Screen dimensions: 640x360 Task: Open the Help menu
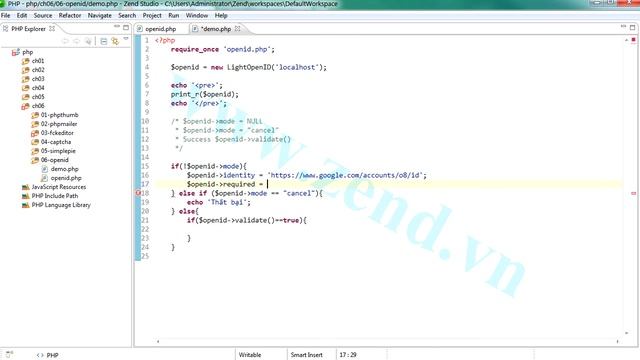coord(221,16)
